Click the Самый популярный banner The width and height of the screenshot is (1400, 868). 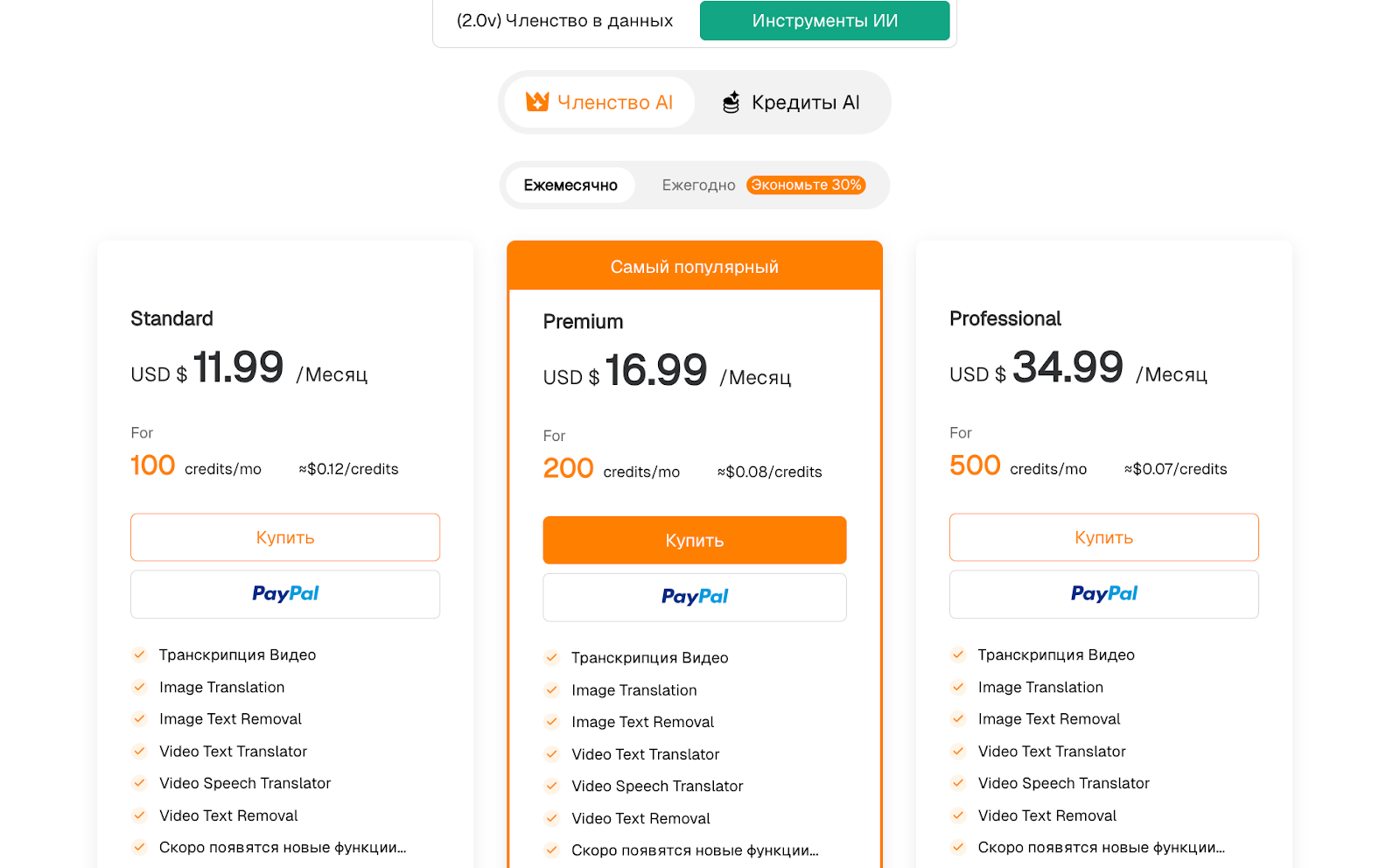tap(694, 267)
